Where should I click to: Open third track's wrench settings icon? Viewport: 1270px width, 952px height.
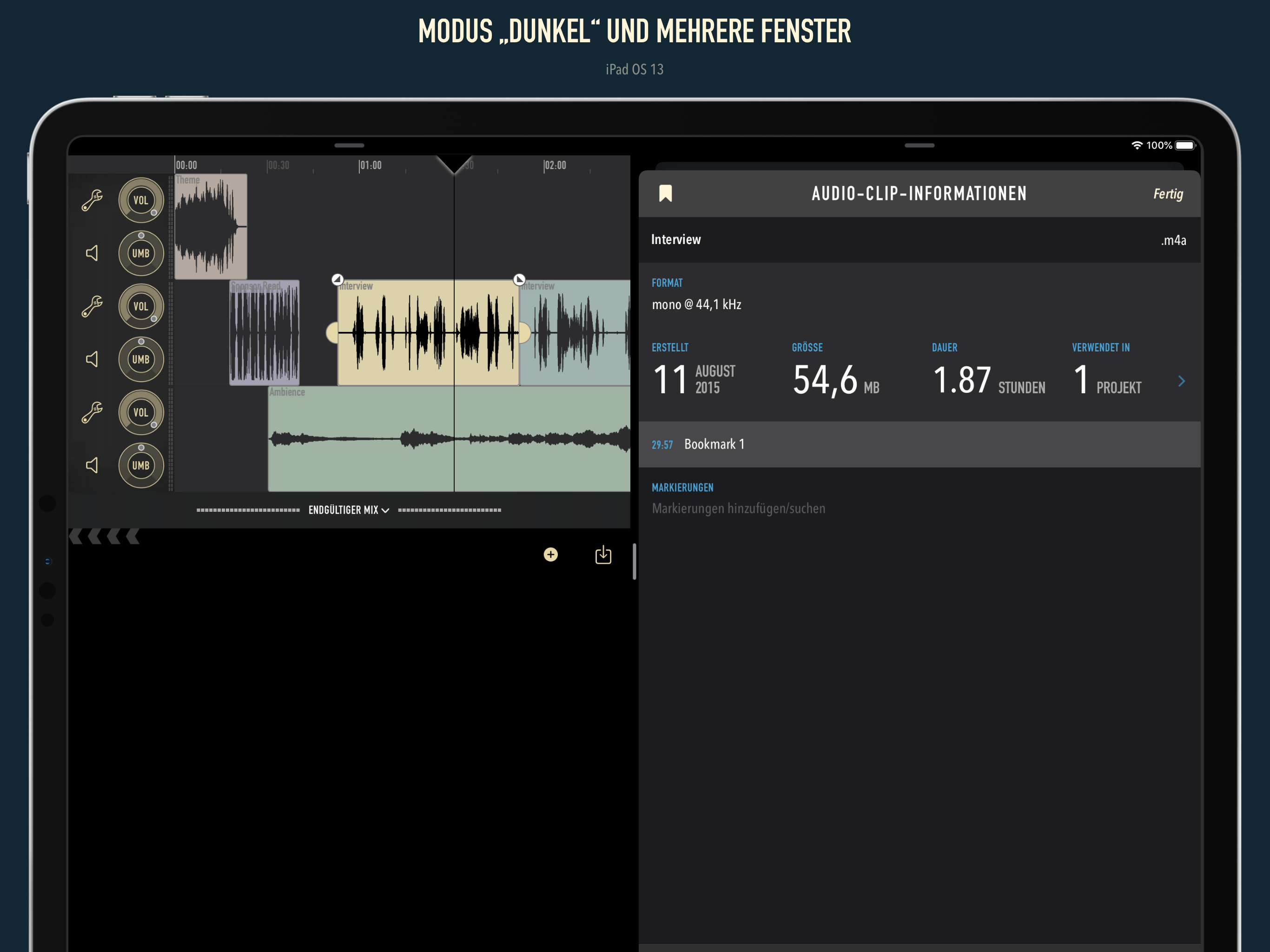pyautogui.click(x=92, y=412)
